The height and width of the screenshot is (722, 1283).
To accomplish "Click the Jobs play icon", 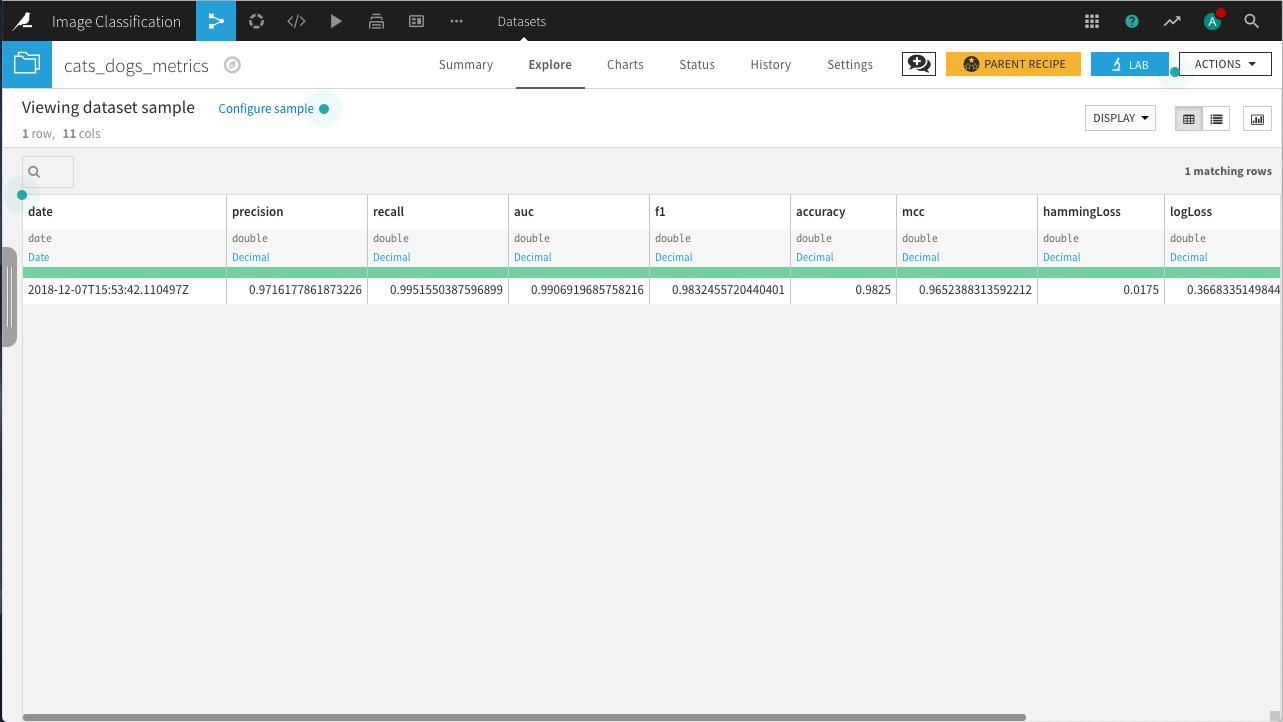I will (336, 21).
